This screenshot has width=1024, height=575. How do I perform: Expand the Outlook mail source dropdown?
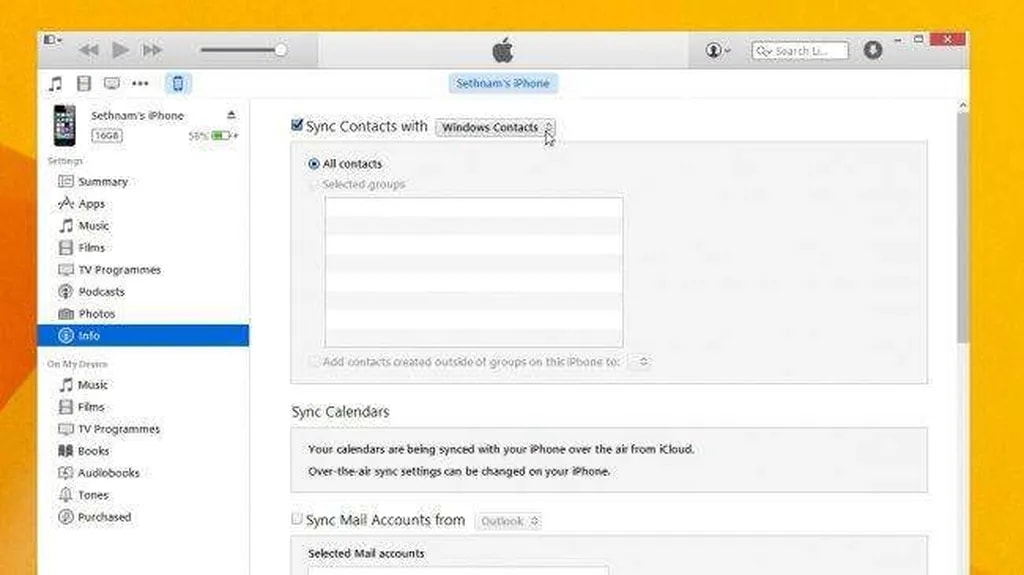coord(509,521)
